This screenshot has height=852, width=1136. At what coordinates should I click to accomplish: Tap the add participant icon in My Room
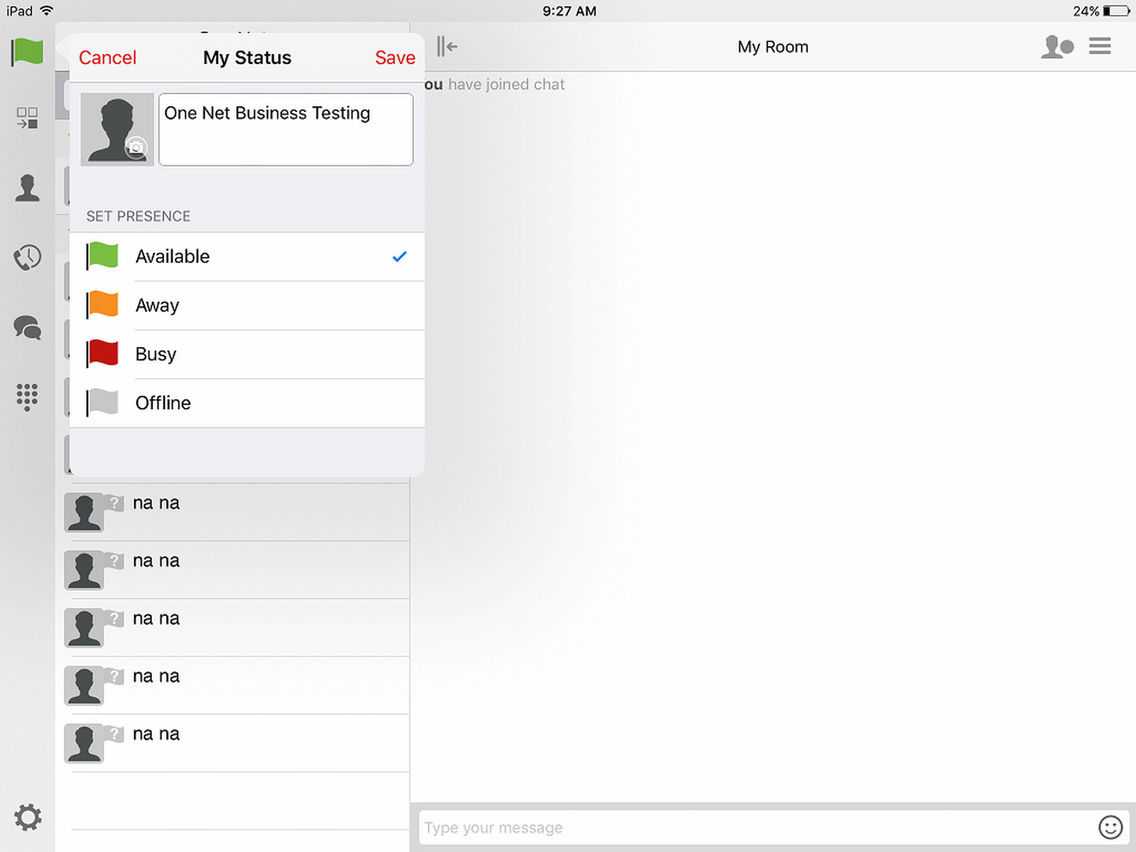tap(1057, 46)
